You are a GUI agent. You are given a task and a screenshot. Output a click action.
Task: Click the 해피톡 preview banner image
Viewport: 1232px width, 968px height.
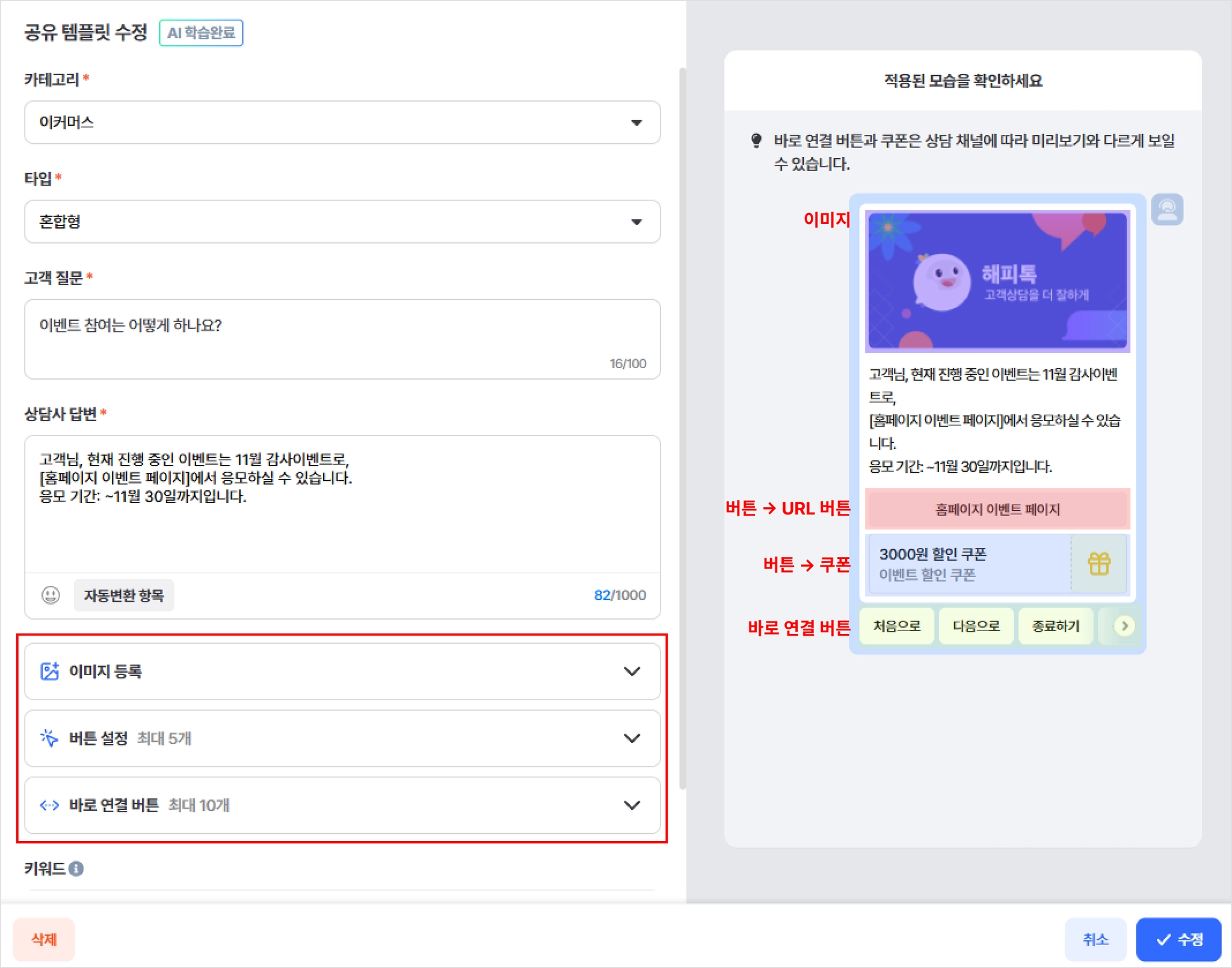pyautogui.click(x=997, y=280)
